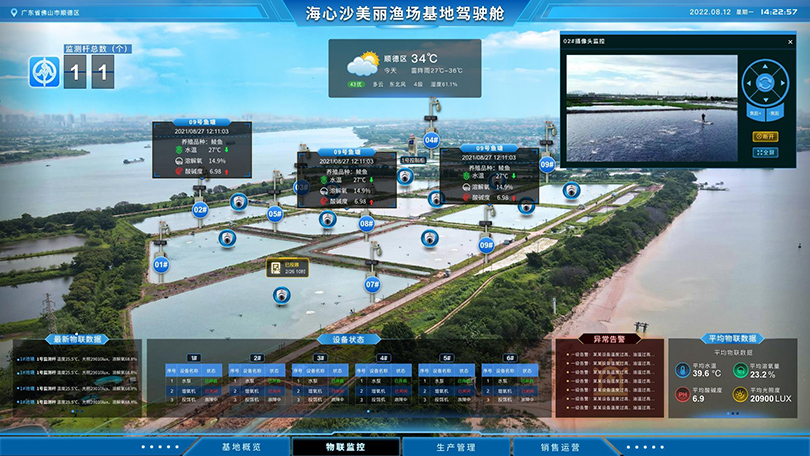Click the 01# monitoring pole marker

(x=160, y=265)
